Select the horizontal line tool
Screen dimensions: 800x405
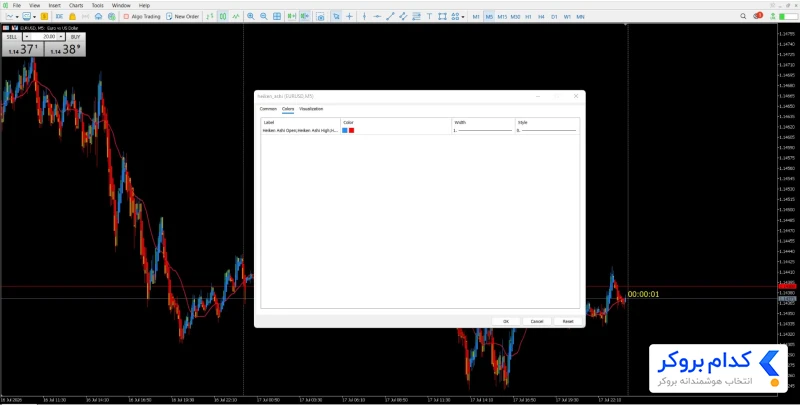pos(378,16)
